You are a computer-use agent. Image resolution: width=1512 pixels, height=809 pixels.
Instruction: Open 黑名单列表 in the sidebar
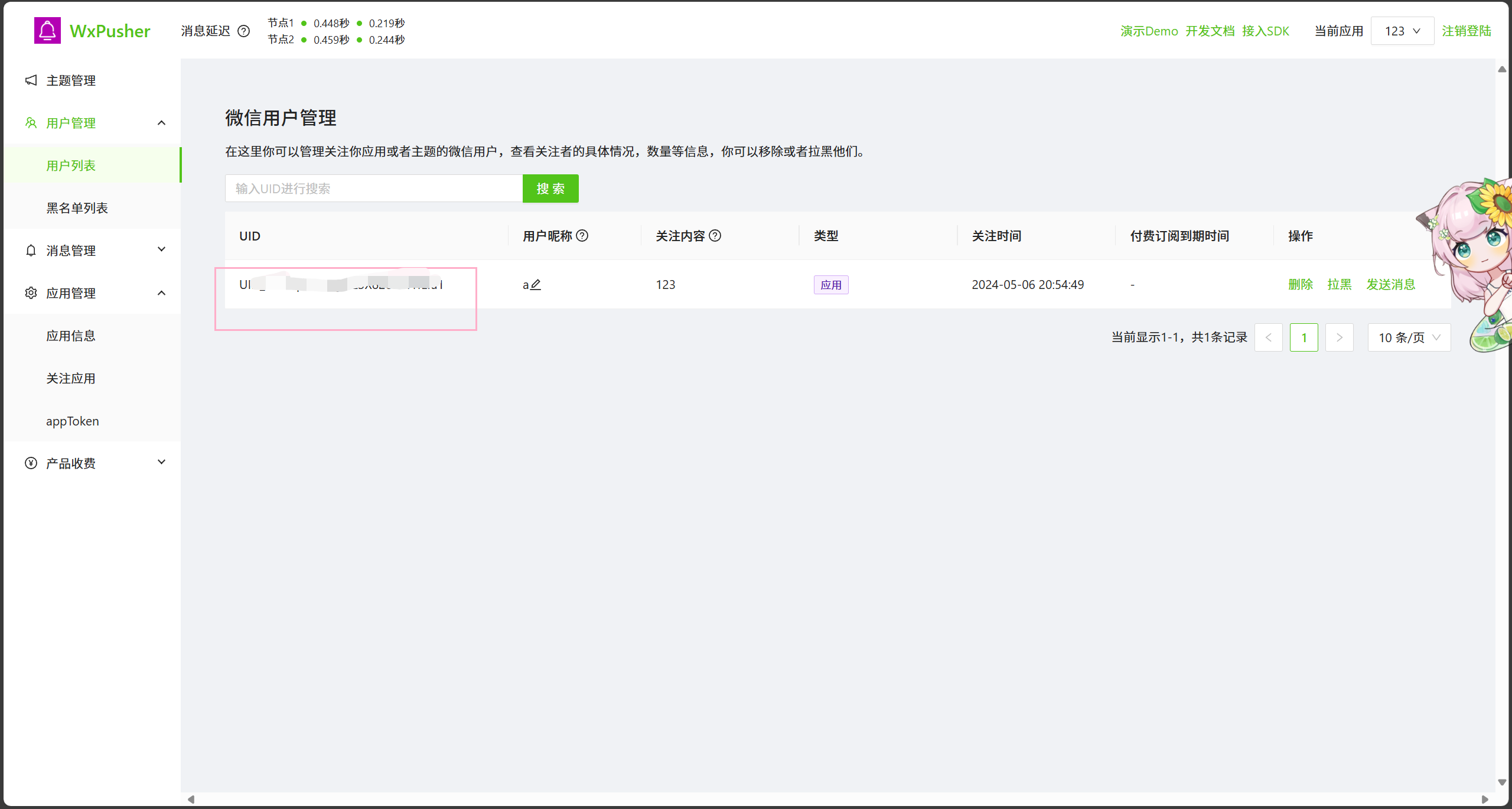77,208
